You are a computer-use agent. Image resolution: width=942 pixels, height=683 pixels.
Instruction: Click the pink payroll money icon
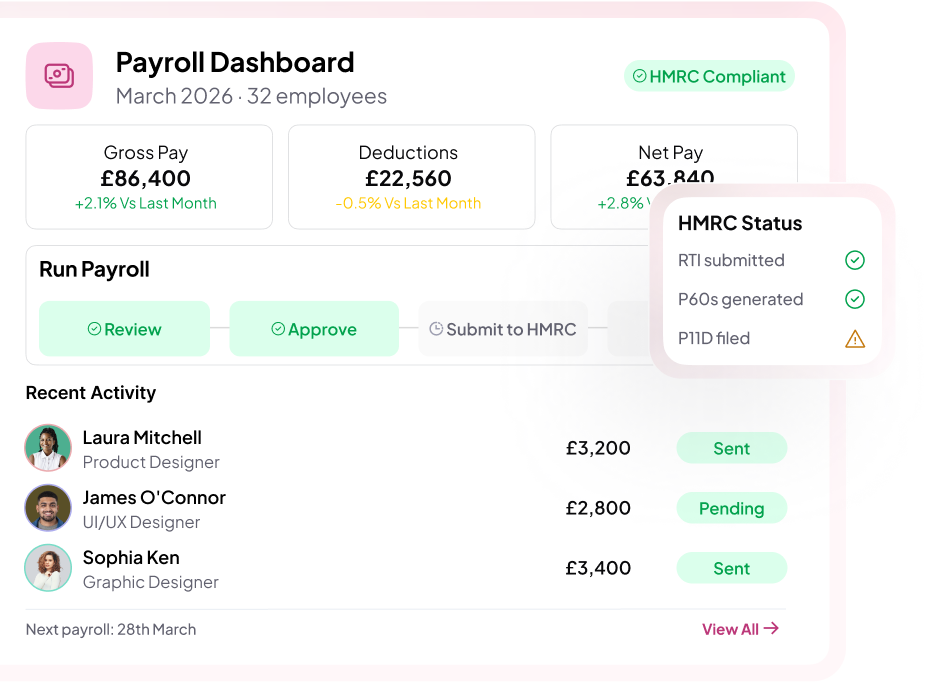59,76
